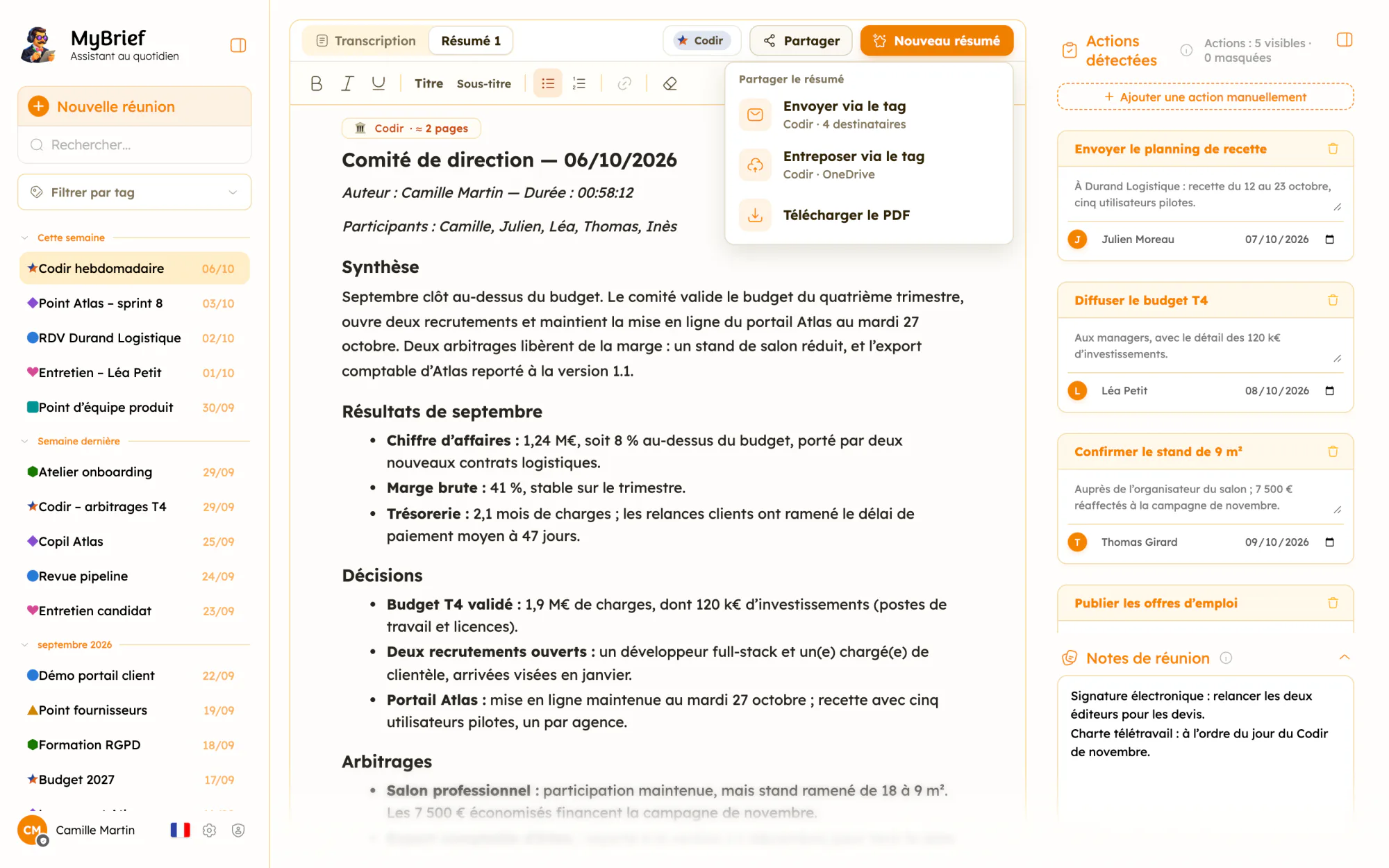Click the Rechercher search field
Screen dimensions: 1389x868
pyautogui.click(x=135, y=144)
